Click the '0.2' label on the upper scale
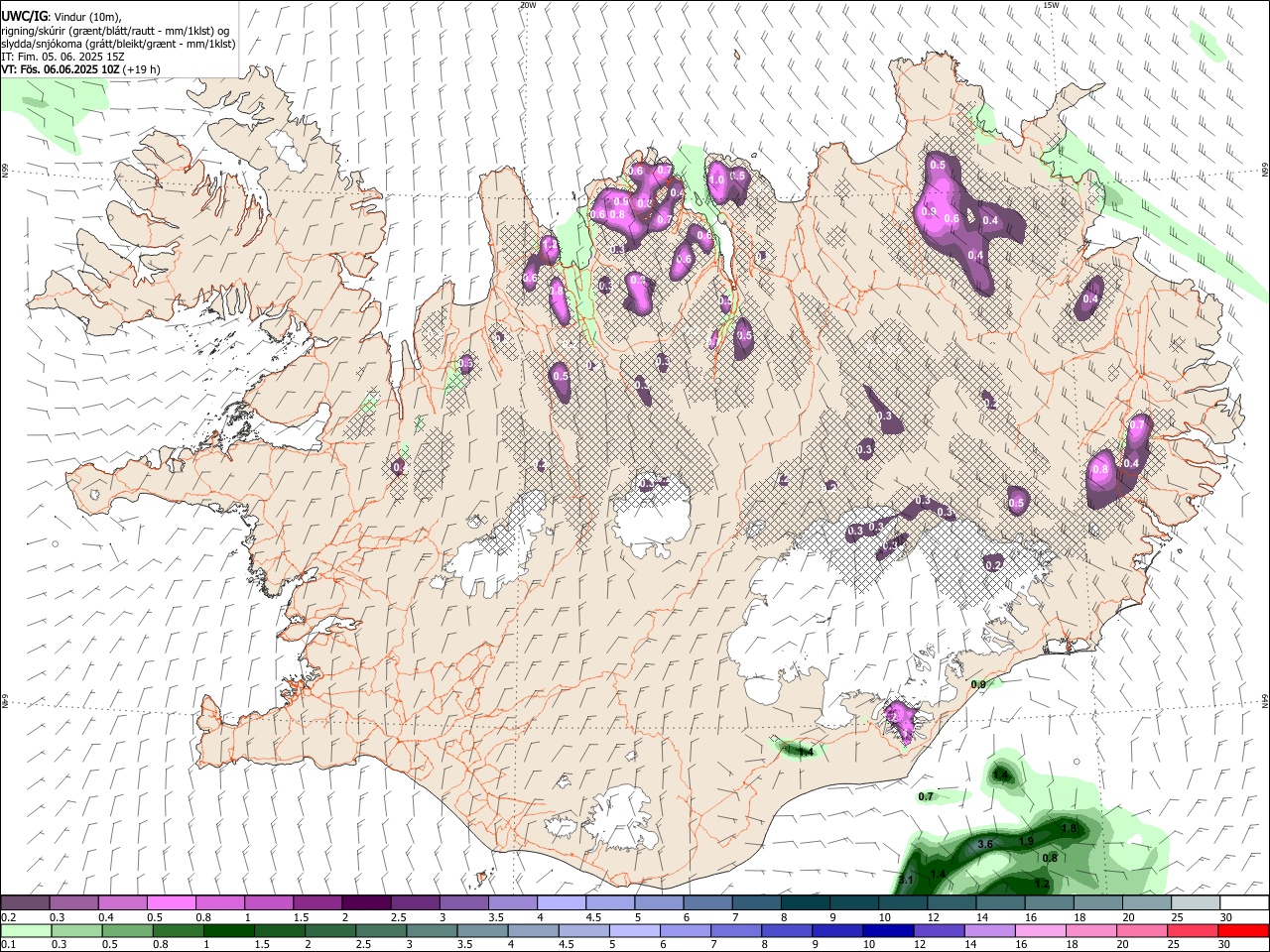 8,917
